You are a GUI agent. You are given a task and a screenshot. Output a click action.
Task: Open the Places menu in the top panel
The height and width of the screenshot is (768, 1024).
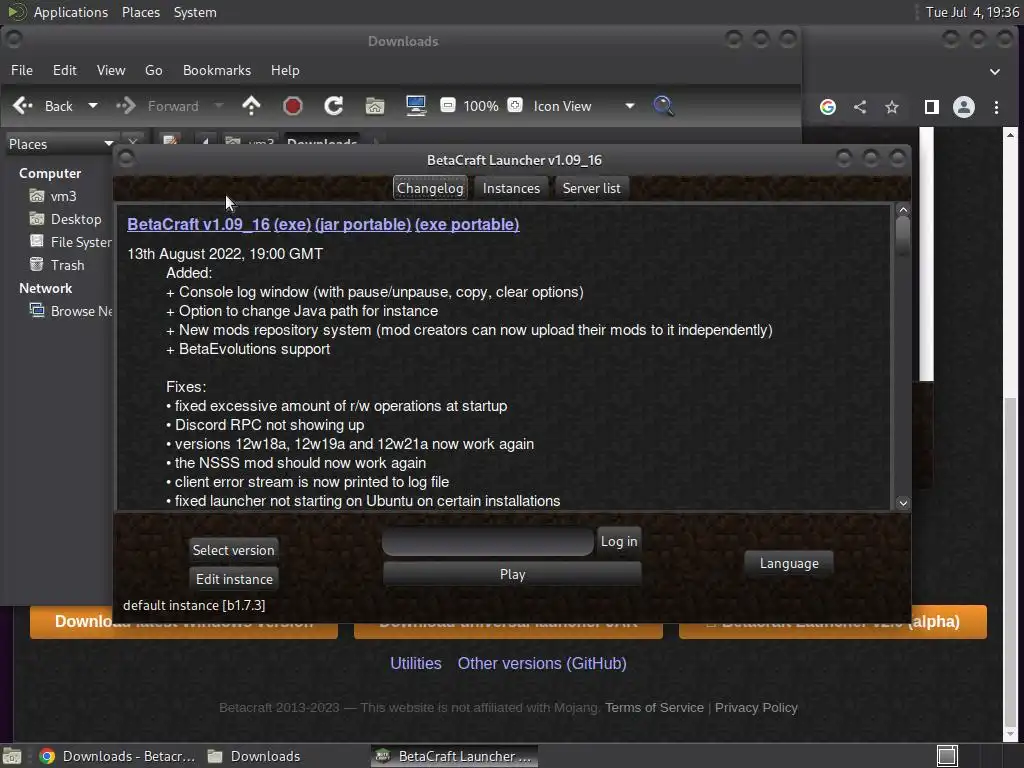pyautogui.click(x=141, y=12)
